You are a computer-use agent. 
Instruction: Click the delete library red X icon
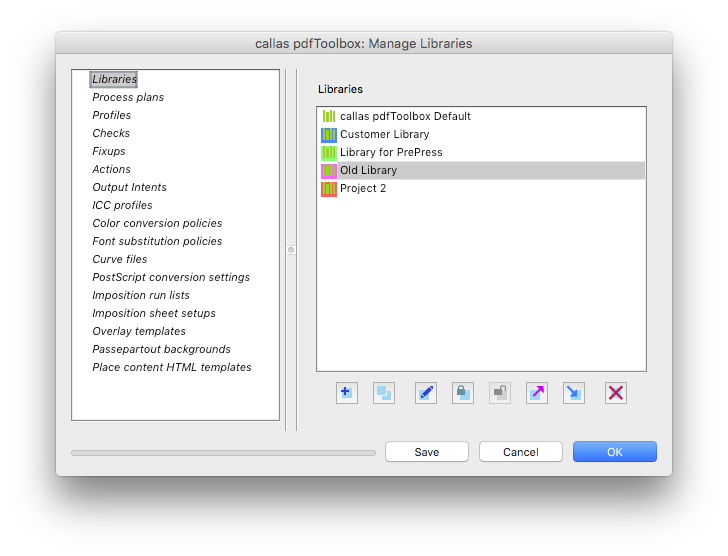tap(616, 393)
